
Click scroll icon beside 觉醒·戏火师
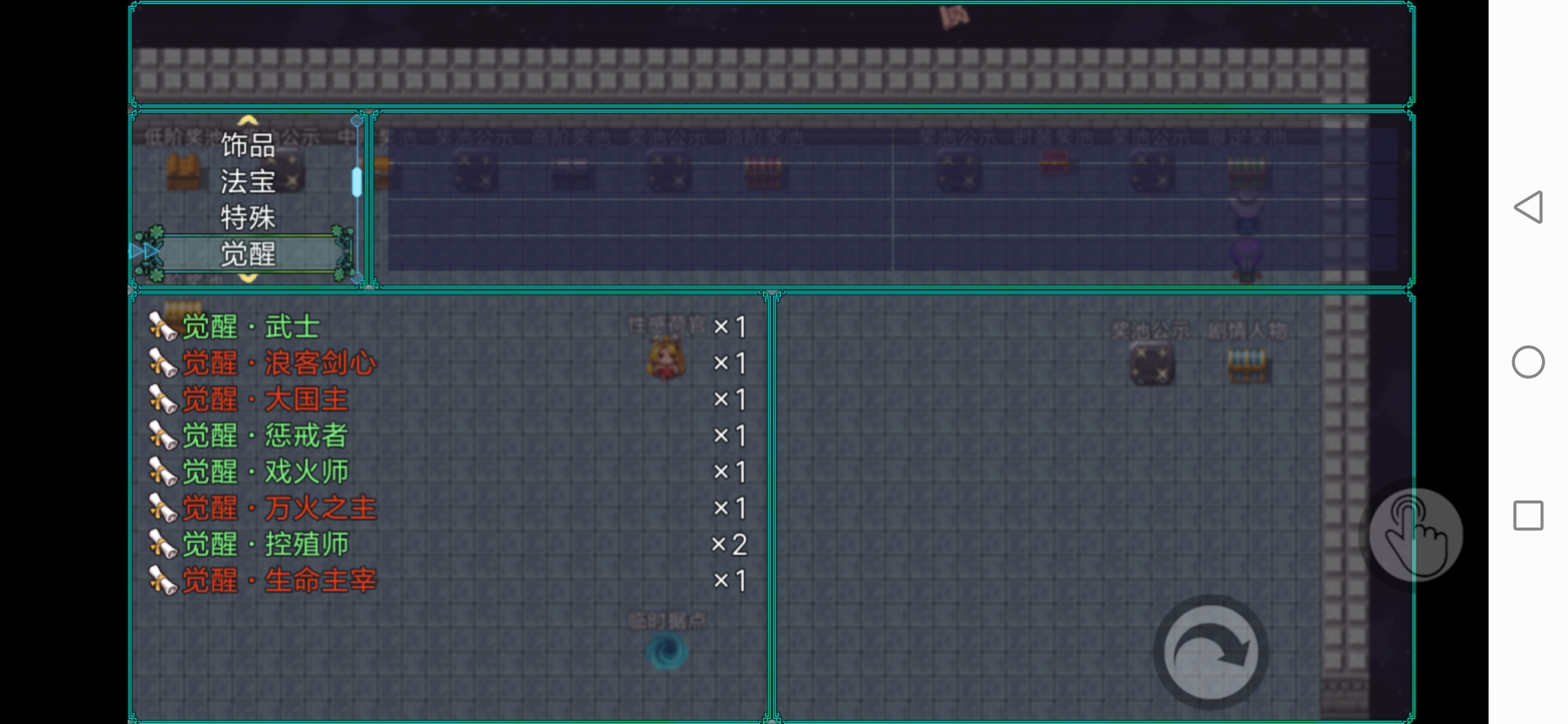tap(162, 472)
